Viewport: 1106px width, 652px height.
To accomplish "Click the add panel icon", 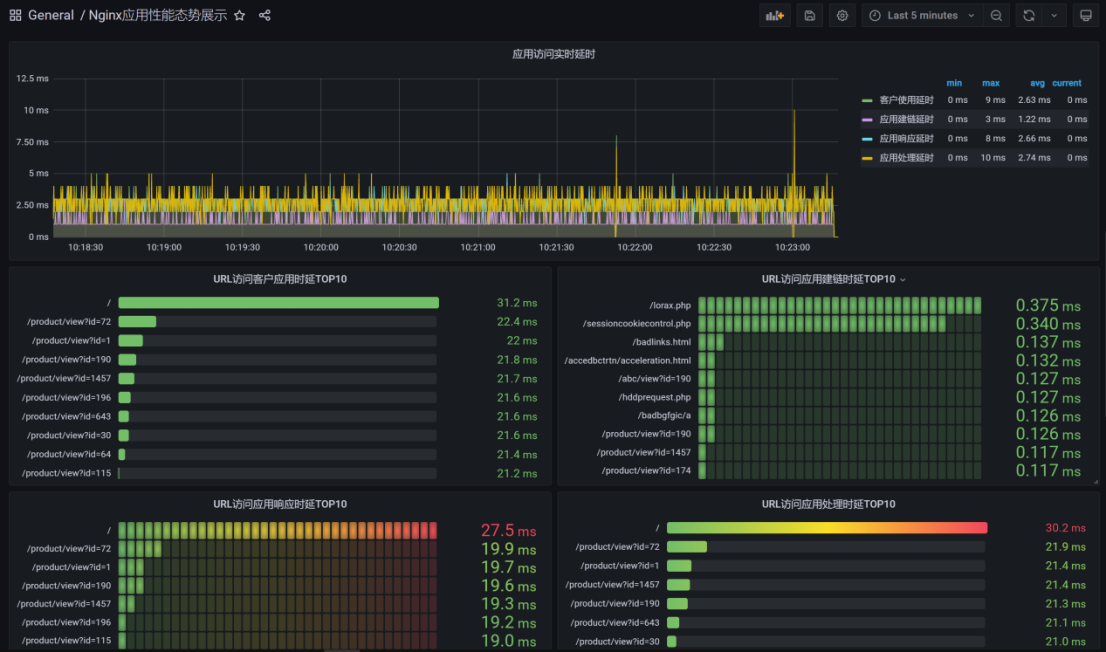I will pyautogui.click(x=774, y=16).
